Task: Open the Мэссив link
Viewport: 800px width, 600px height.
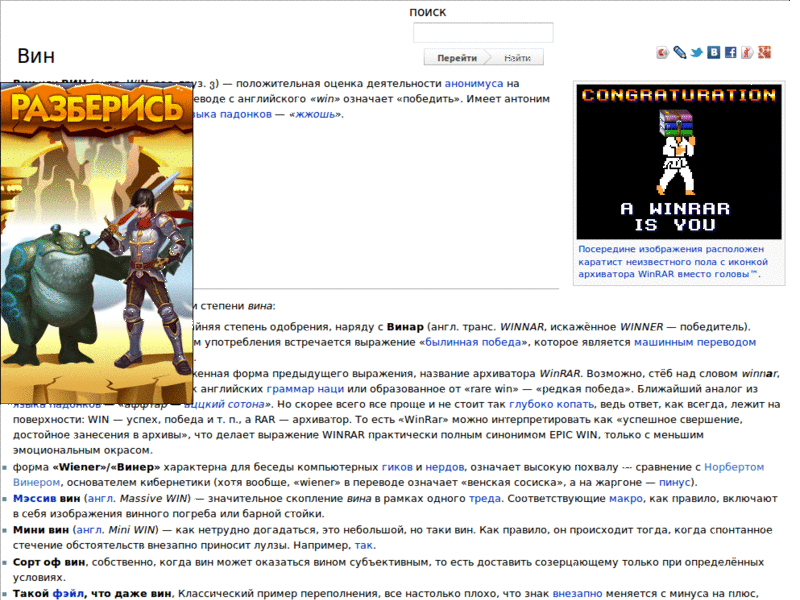Action: click(35, 498)
